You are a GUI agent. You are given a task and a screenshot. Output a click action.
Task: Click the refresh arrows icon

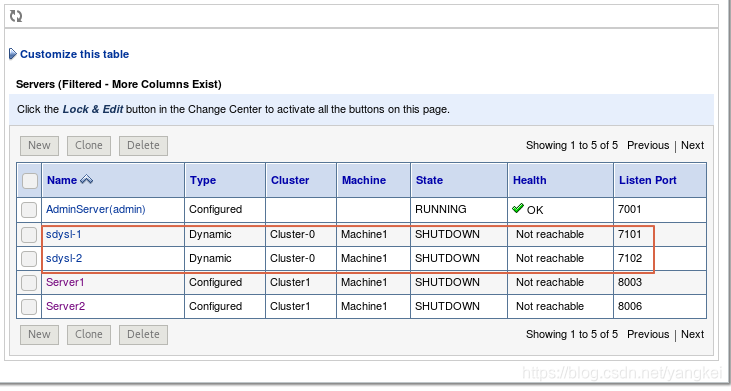pyautogui.click(x=16, y=16)
